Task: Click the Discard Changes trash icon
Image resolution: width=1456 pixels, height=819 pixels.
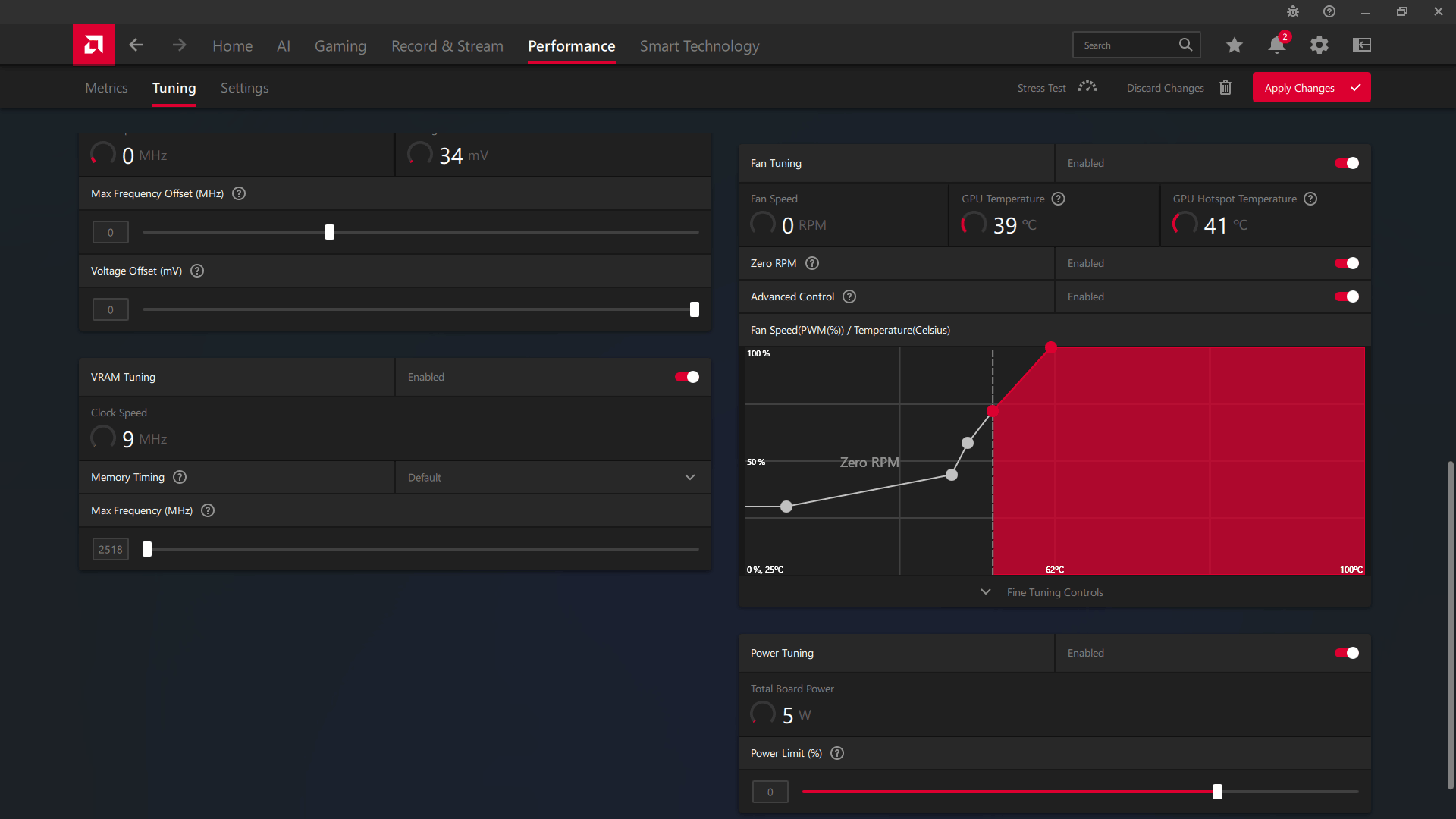Action: [x=1225, y=88]
